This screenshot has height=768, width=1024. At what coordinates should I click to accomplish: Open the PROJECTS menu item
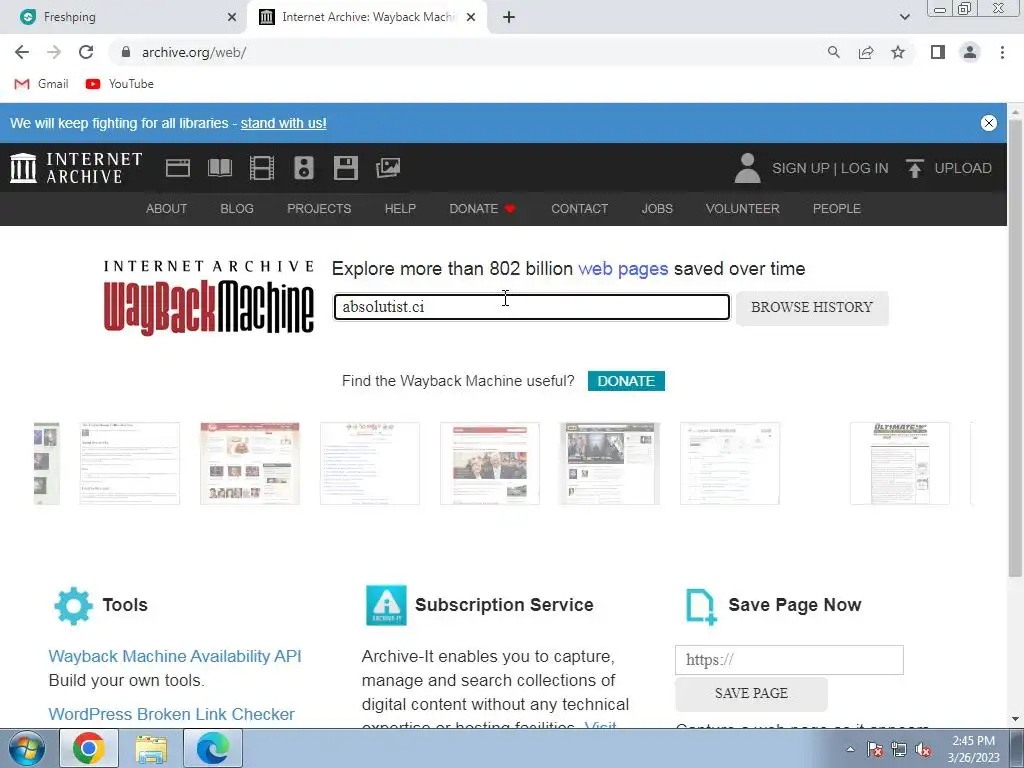pyautogui.click(x=319, y=208)
